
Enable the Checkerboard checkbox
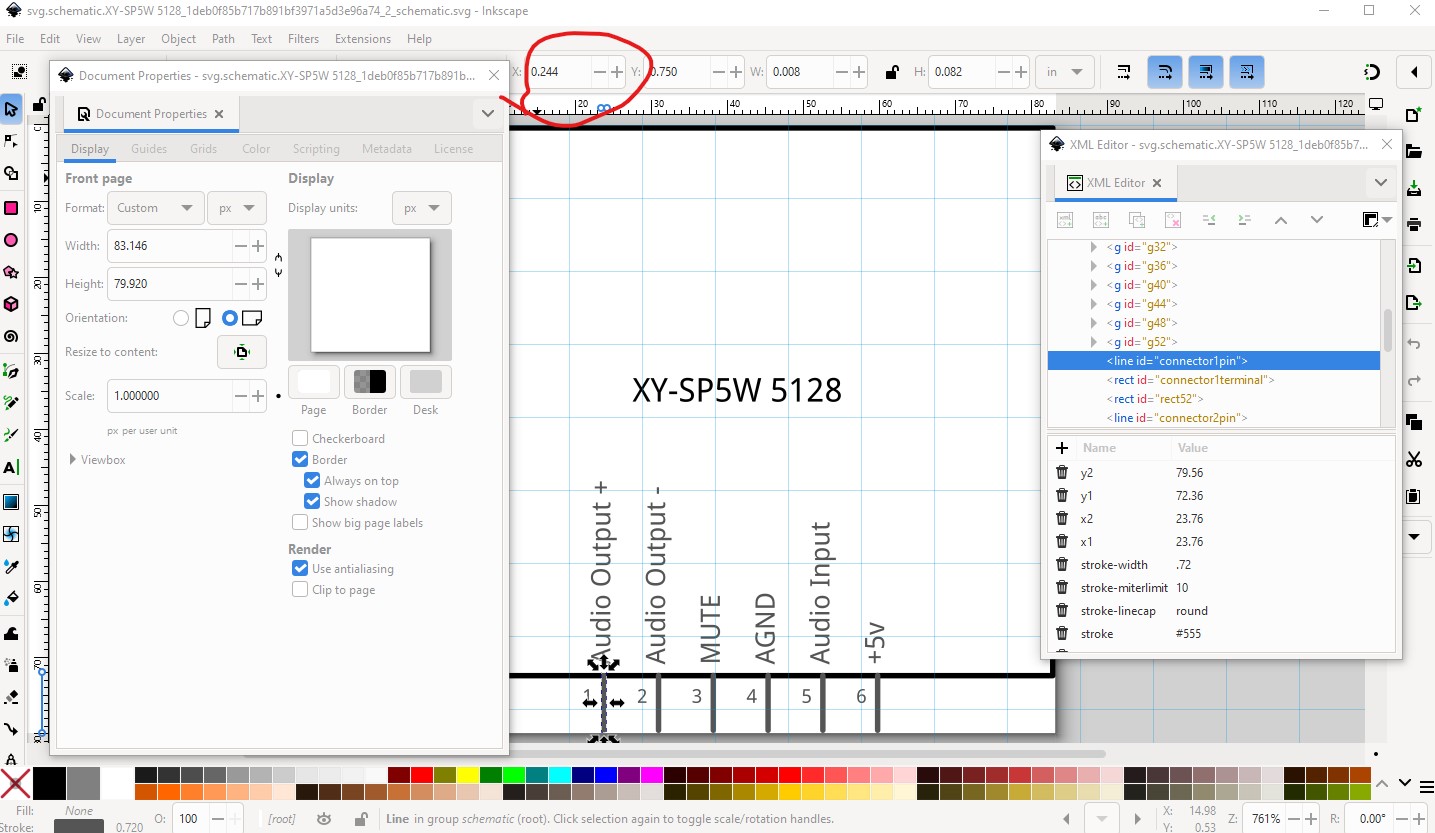click(x=300, y=439)
